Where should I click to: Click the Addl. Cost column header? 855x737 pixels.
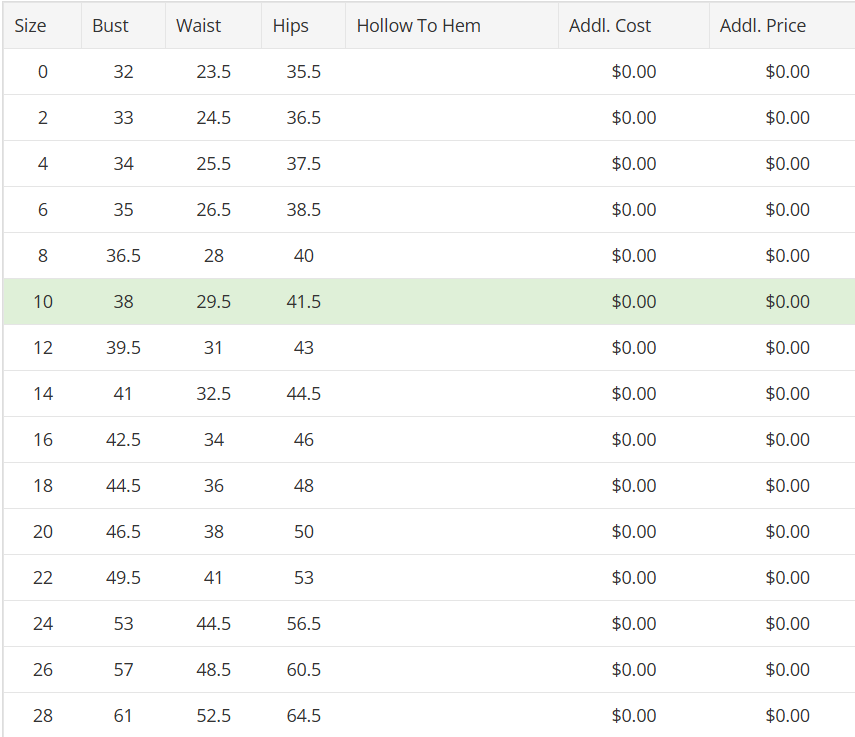(634, 26)
